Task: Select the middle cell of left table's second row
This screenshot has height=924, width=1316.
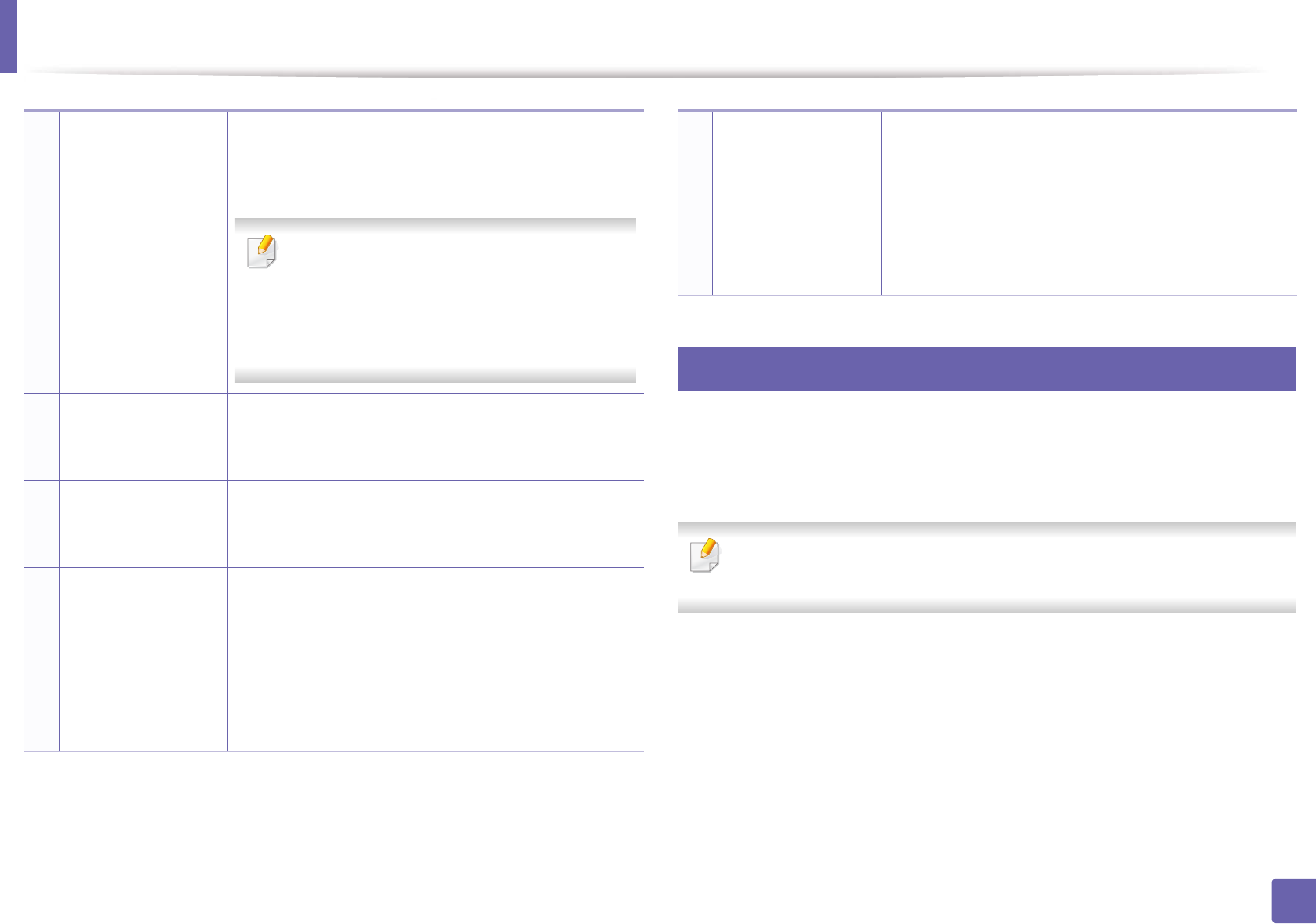Action: tap(144, 436)
